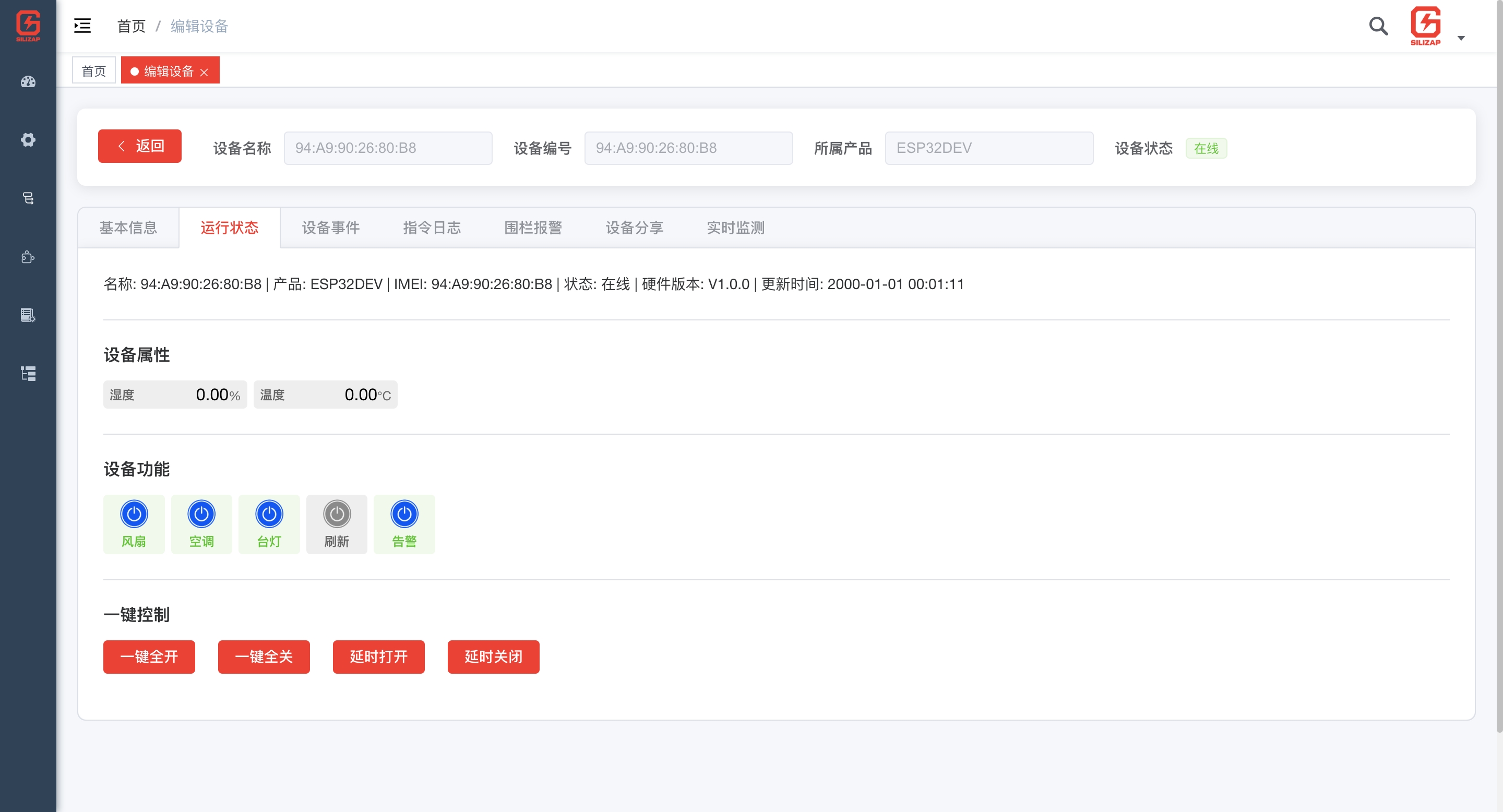Image resolution: width=1503 pixels, height=812 pixels.
Task: Click the 一键全开 button
Action: click(x=149, y=657)
